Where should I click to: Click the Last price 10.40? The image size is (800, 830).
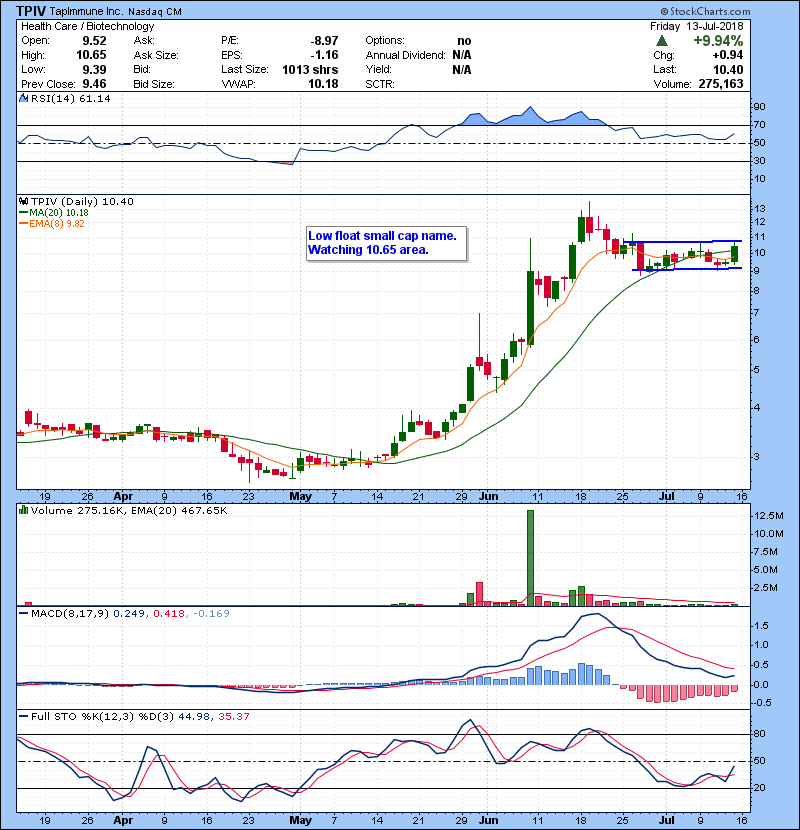[728, 69]
